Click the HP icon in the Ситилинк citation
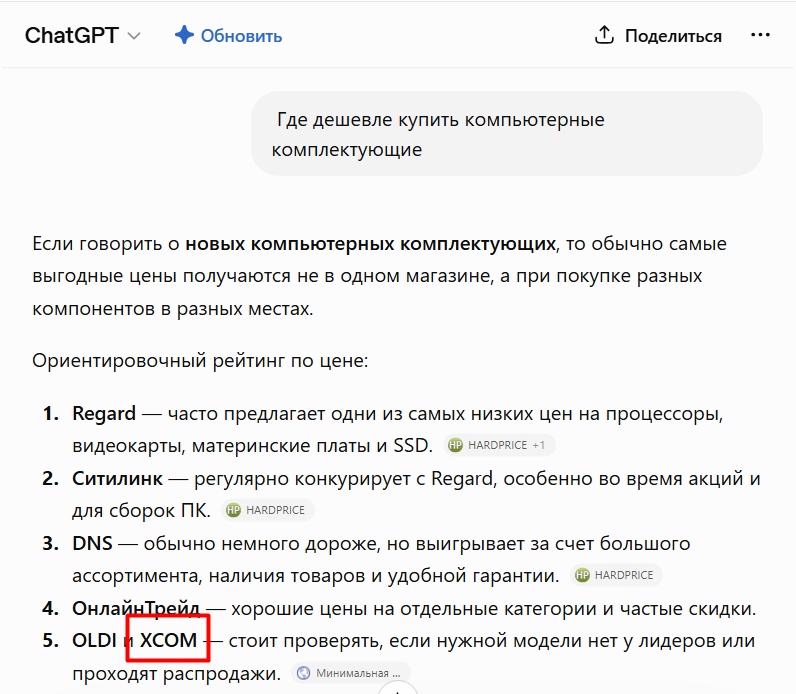796x694 pixels. coord(234,510)
